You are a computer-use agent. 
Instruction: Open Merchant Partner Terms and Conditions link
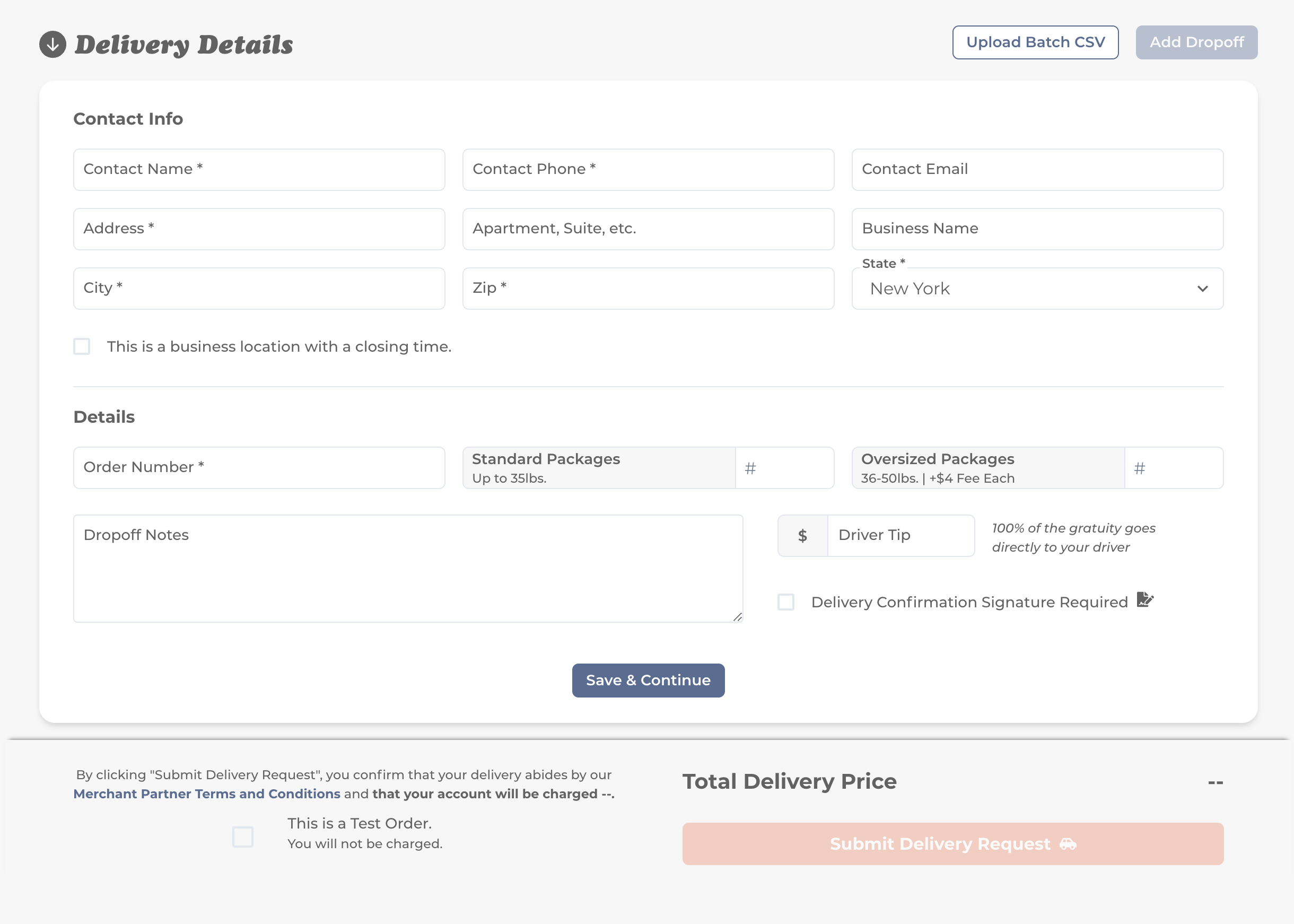point(207,794)
